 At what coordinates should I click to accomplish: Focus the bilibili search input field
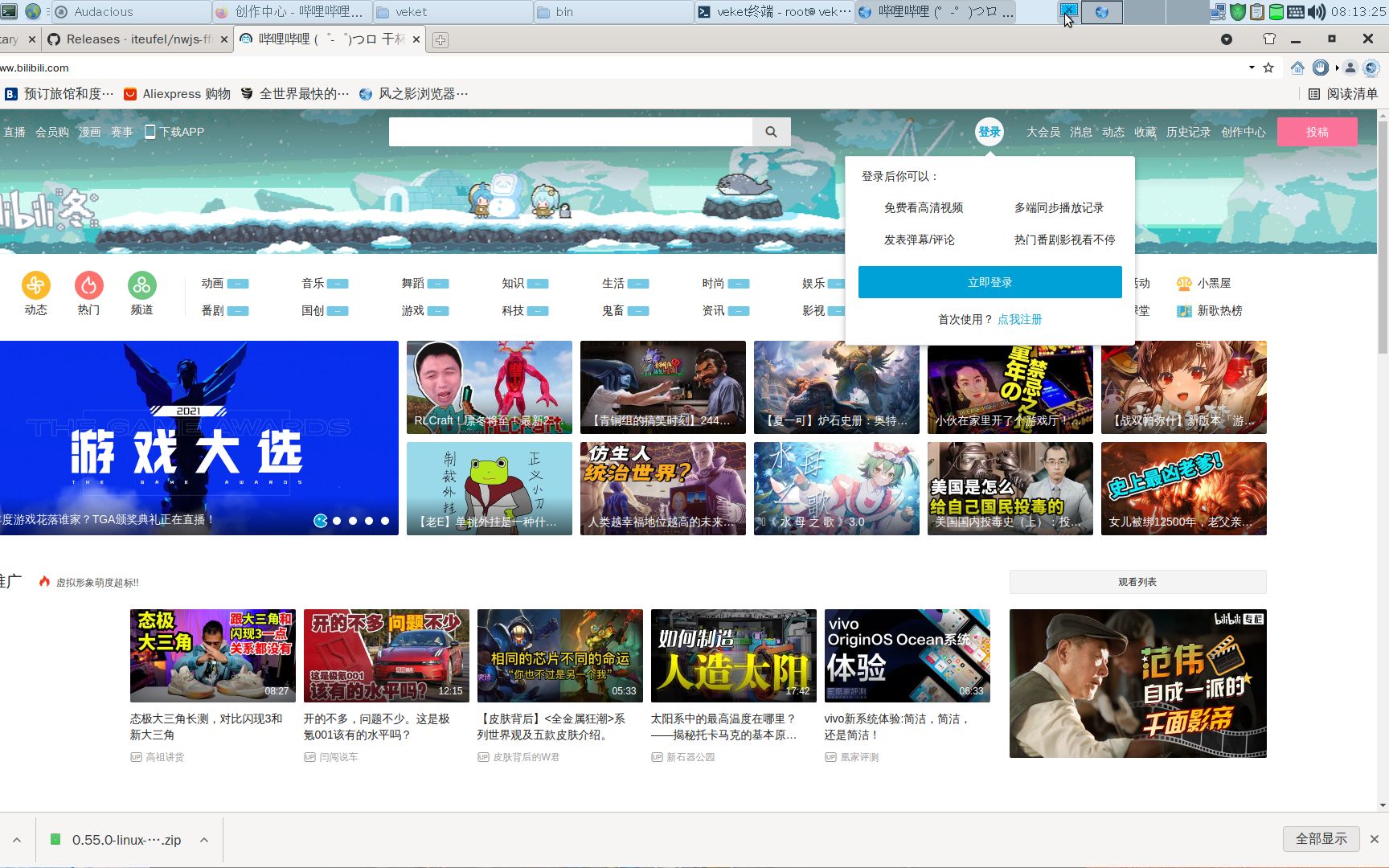coord(571,132)
